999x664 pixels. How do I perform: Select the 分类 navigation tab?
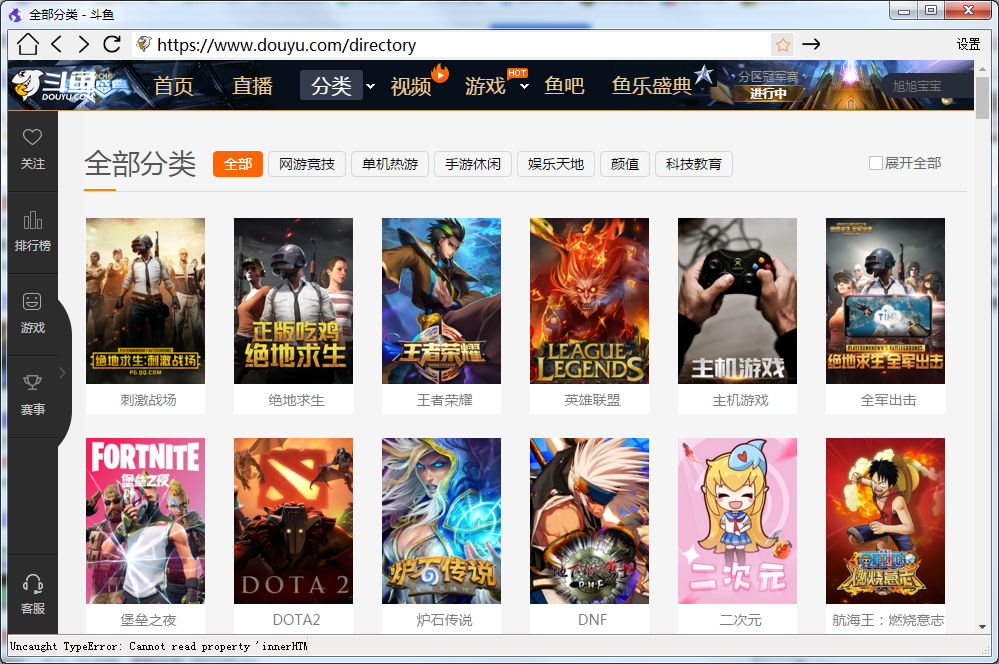coord(331,85)
